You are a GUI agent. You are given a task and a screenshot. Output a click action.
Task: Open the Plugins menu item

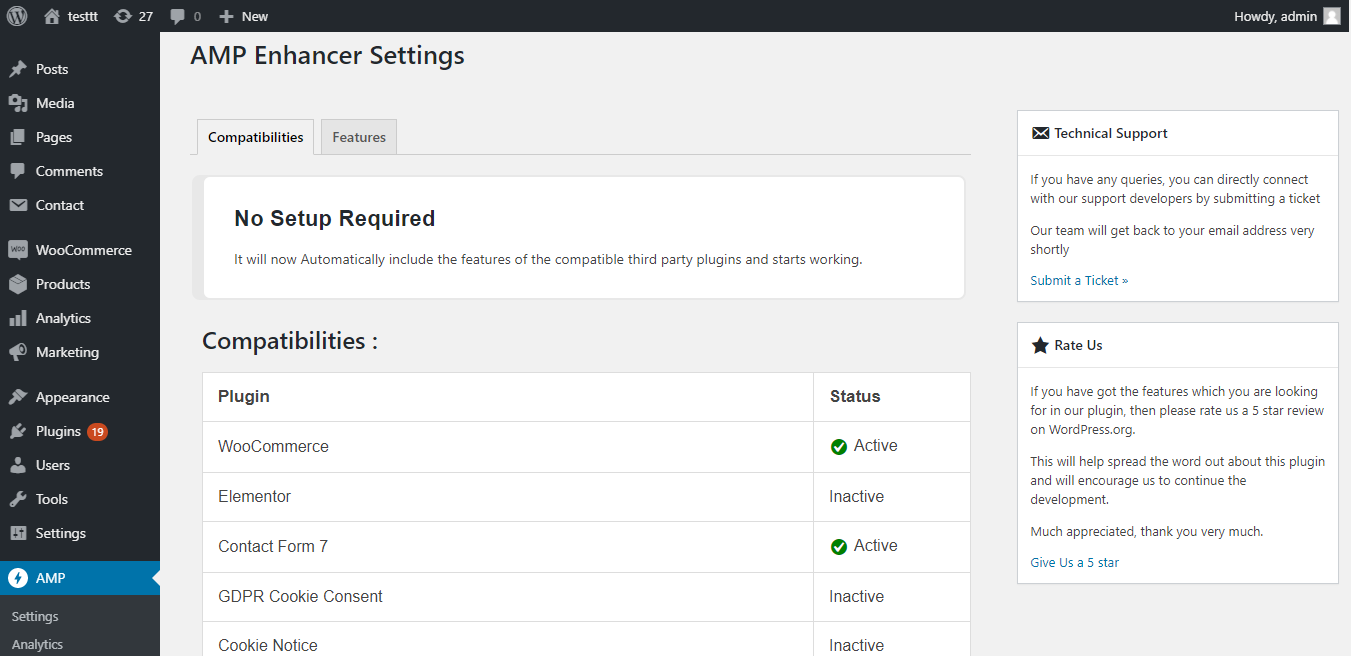(x=58, y=431)
